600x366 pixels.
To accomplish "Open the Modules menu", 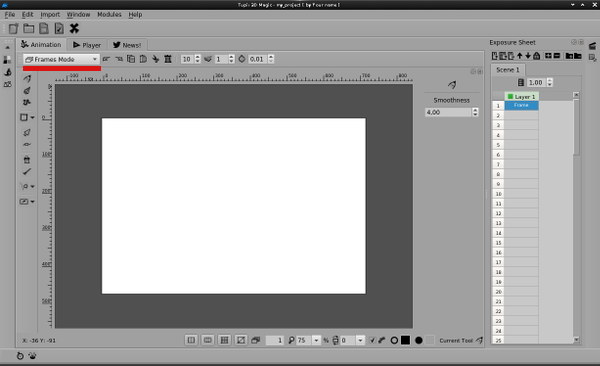I will click(109, 14).
